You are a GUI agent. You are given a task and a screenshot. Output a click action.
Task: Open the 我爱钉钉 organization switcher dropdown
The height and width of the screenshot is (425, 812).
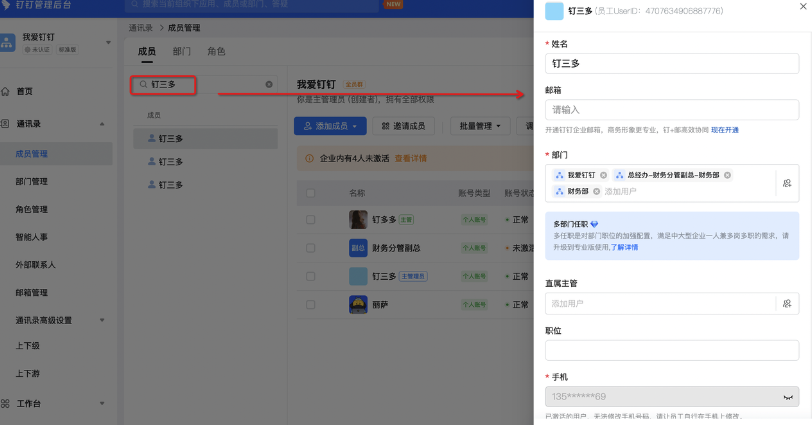(x=108, y=42)
